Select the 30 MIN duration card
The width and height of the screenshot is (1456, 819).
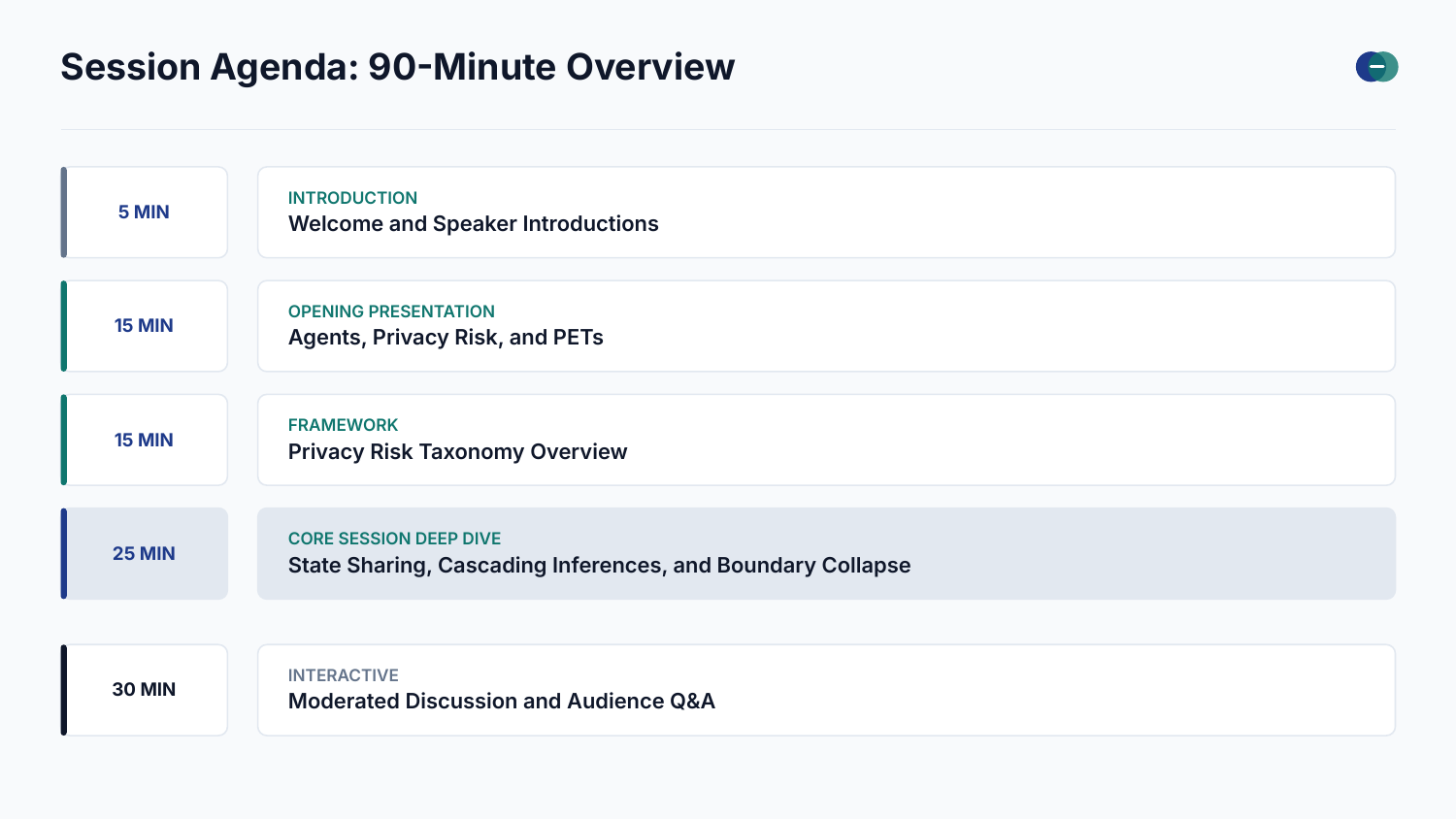tap(145, 690)
